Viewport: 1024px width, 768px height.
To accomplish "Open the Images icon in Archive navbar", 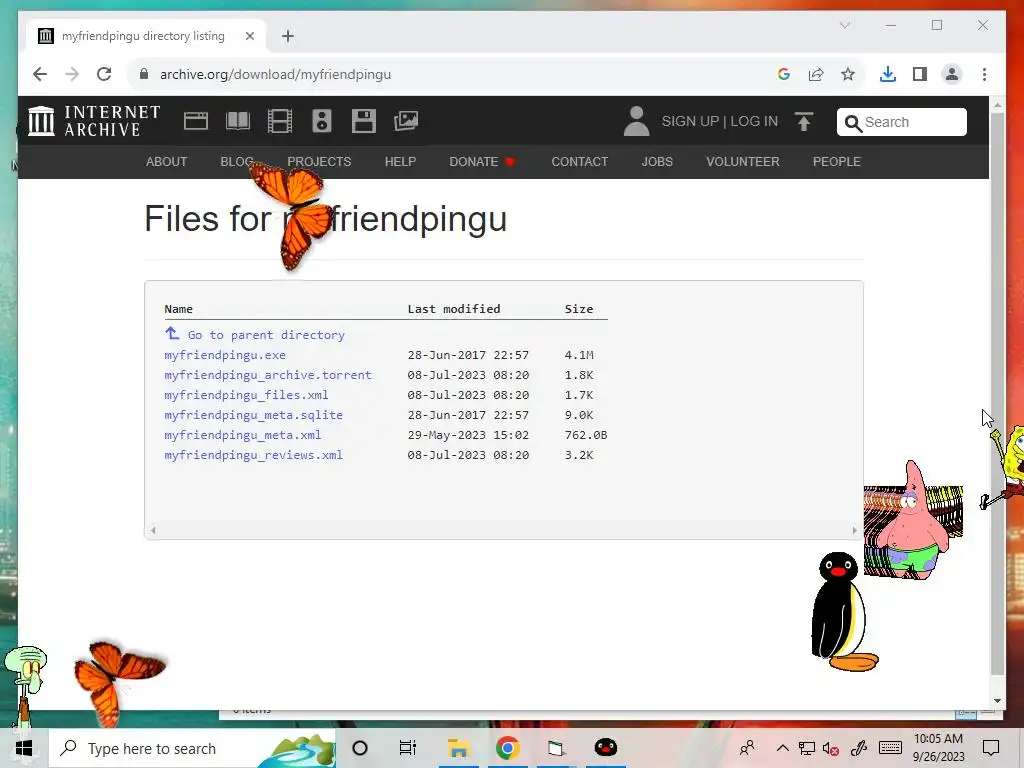I will point(406,121).
